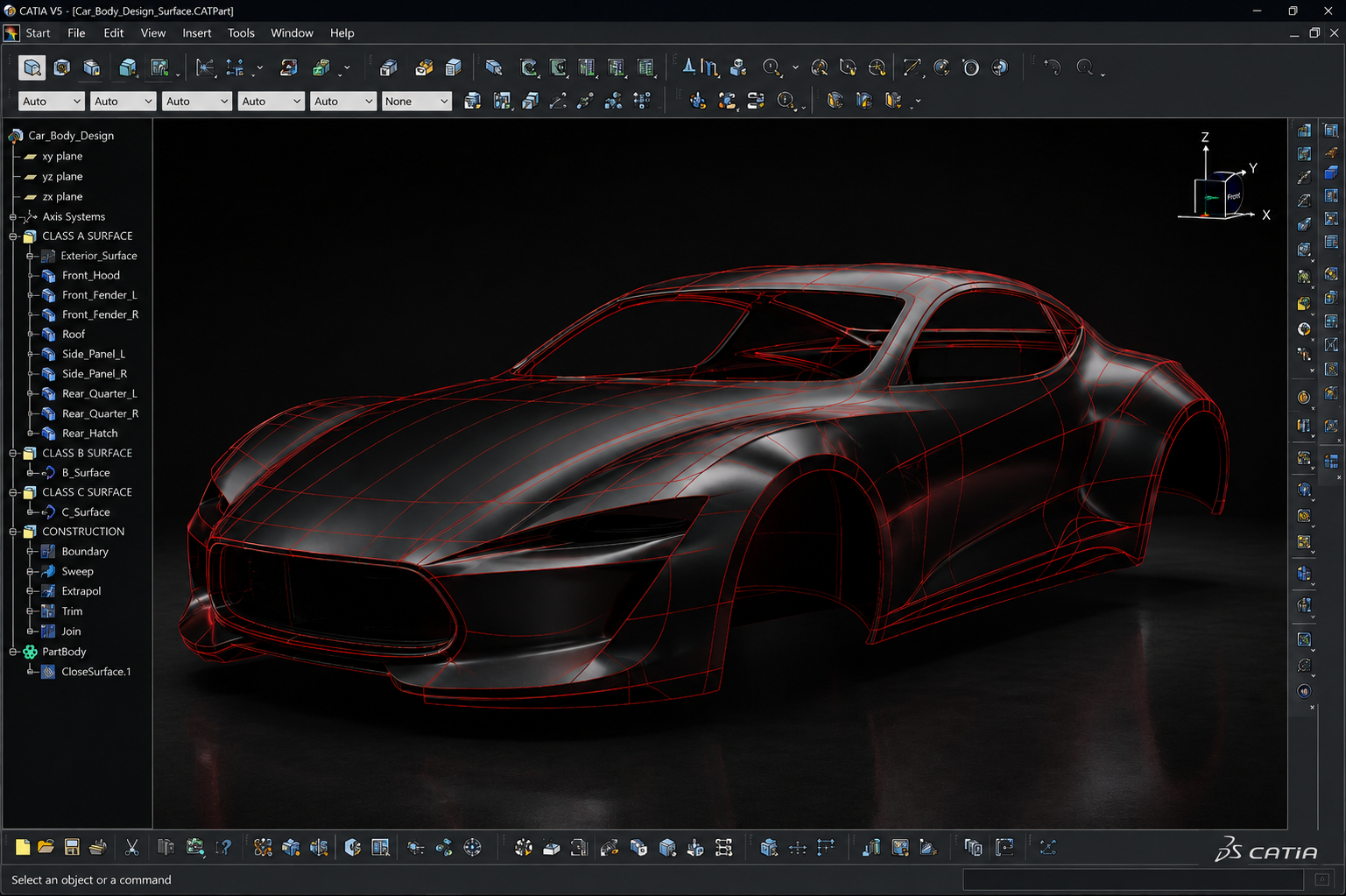Collapse the CLASS A SURFACE node
Image resolution: width=1346 pixels, height=896 pixels.
coord(13,236)
